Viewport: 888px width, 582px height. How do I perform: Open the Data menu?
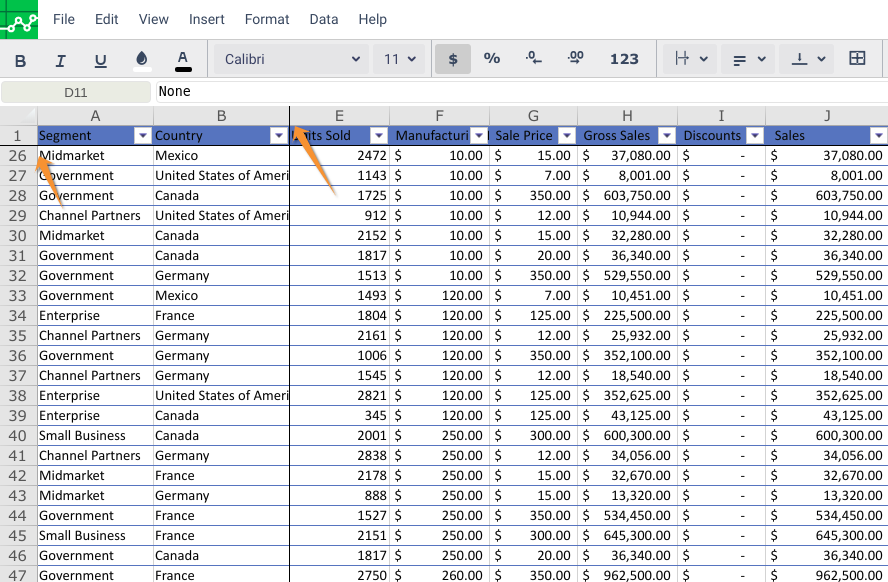[324, 19]
